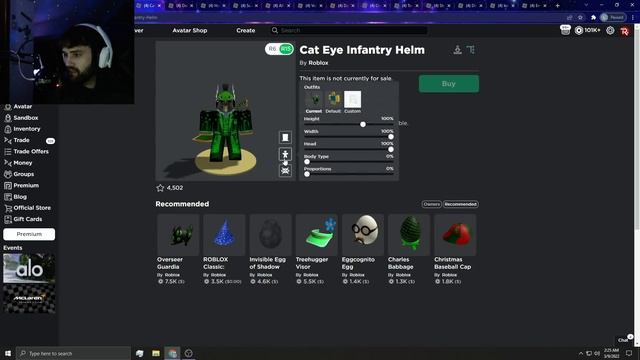This screenshot has width=640, height=360.
Task: Open Groups in the sidebar
Action: [24, 174]
